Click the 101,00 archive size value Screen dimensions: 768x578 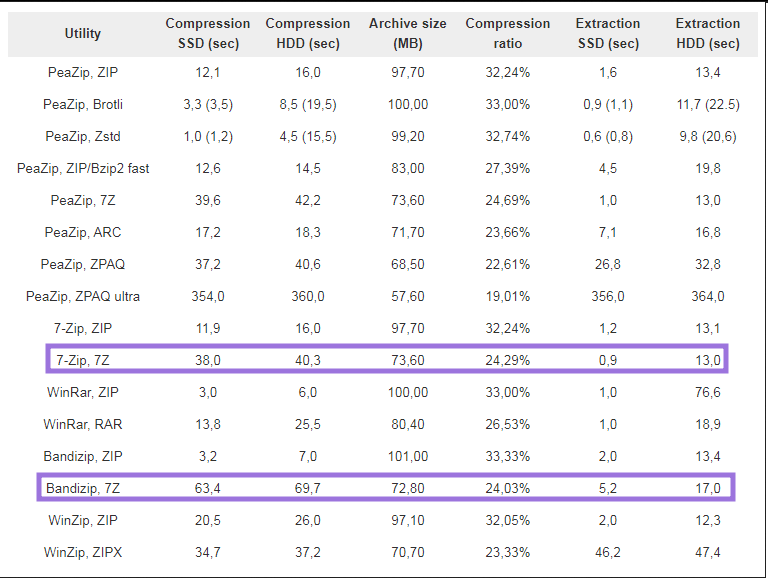pyautogui.click(x=408, y=456)
